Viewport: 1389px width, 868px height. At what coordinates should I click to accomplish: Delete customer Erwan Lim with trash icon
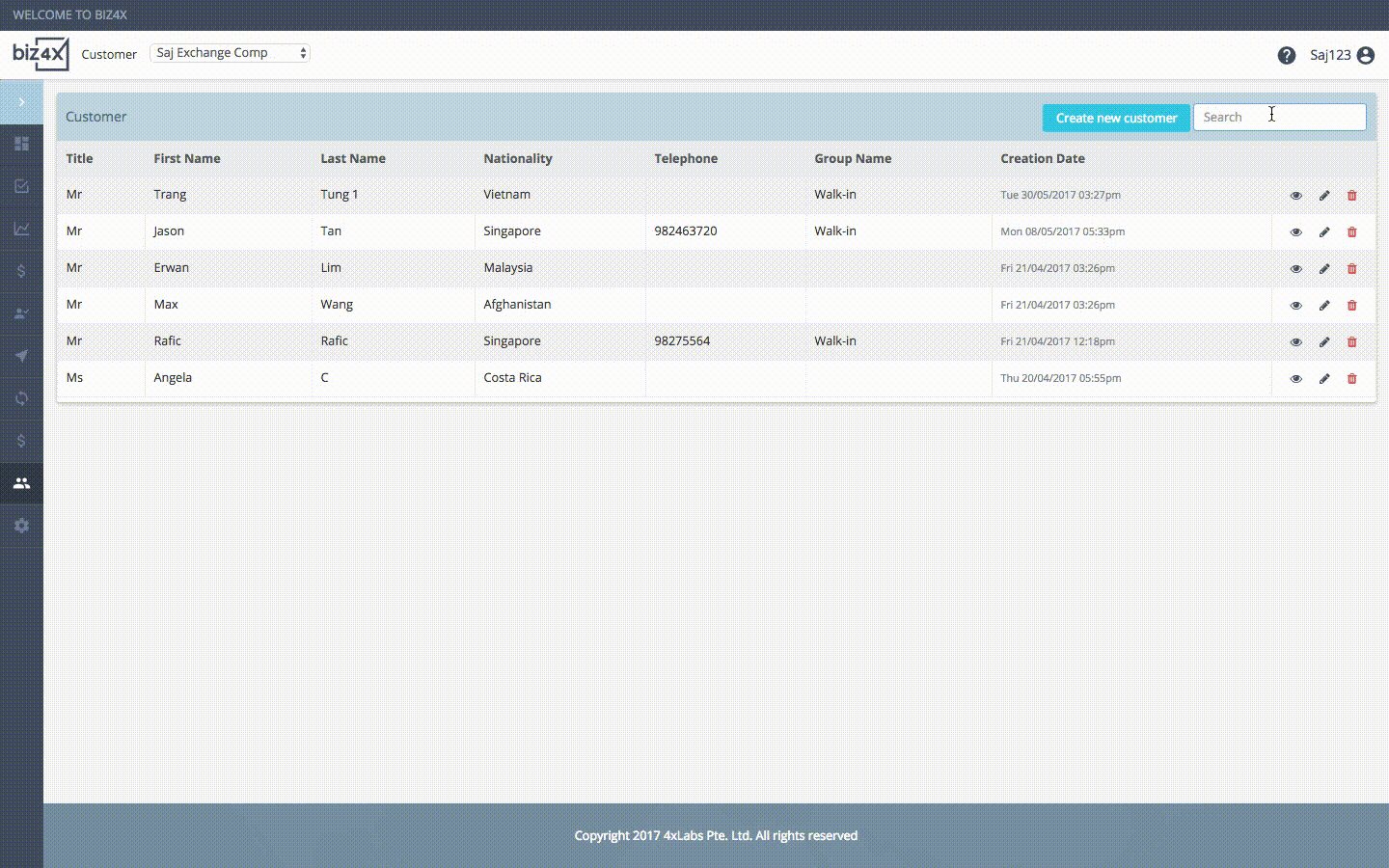(1352, 268)
